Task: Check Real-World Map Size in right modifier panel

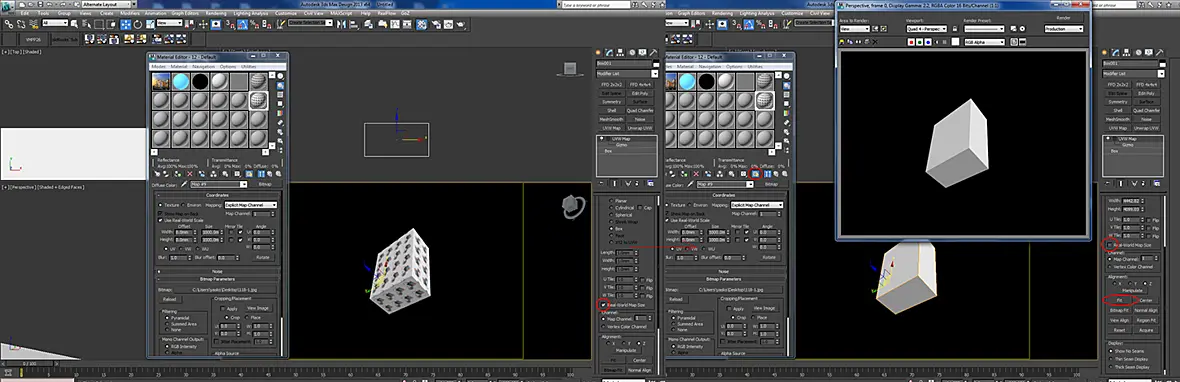Action: (x=1109, y=245)
